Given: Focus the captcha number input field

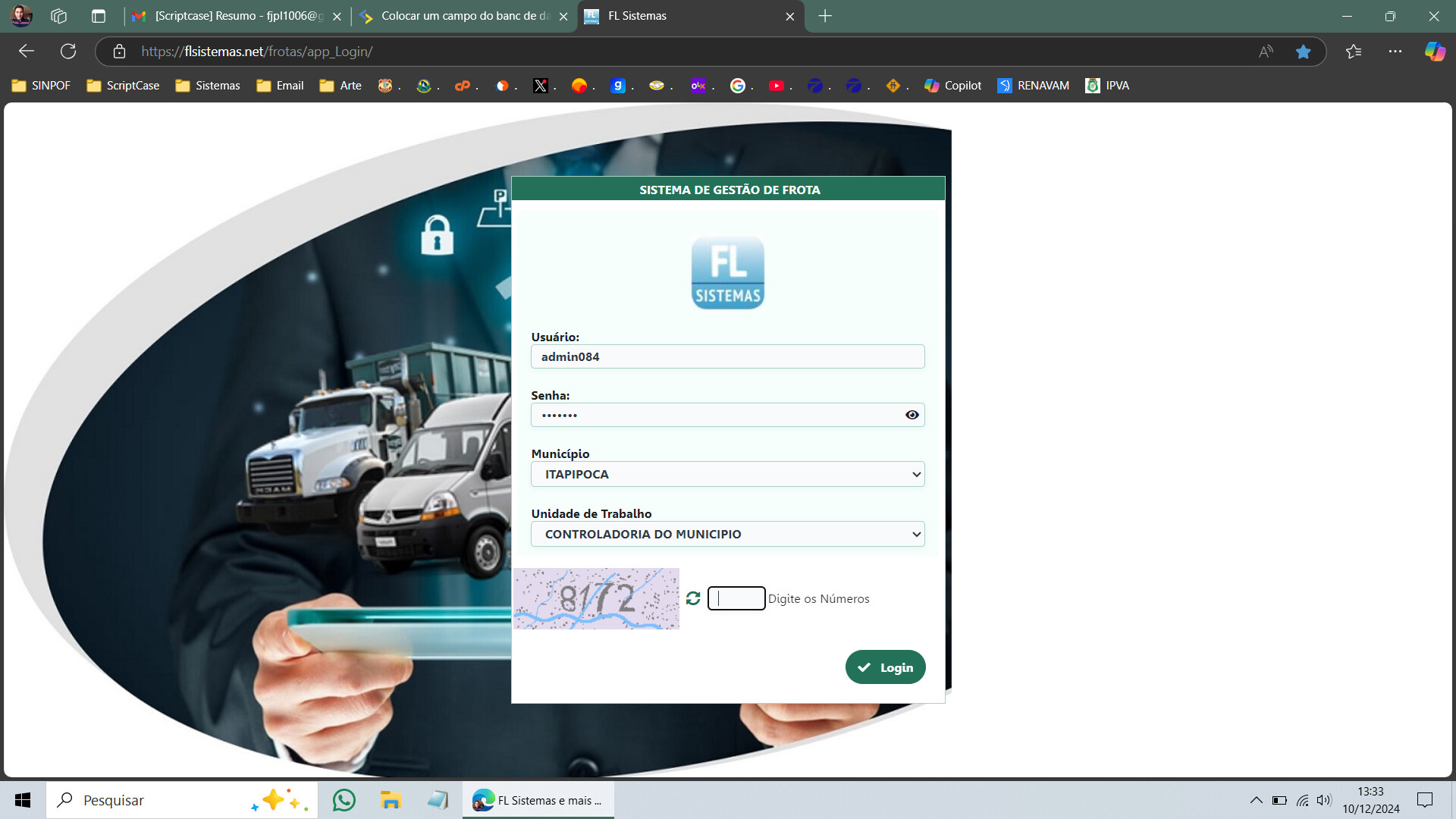Looking at the screenshot, I should pos(736,598).
